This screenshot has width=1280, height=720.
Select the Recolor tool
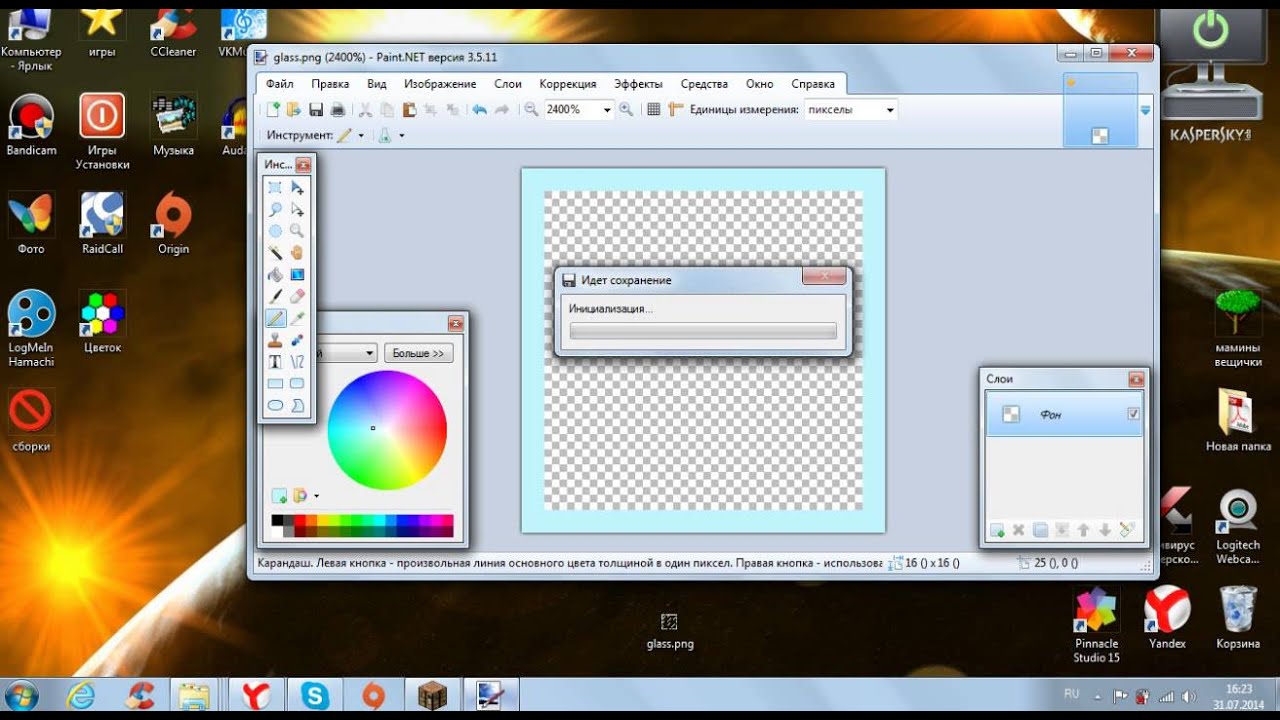(297, 341)
